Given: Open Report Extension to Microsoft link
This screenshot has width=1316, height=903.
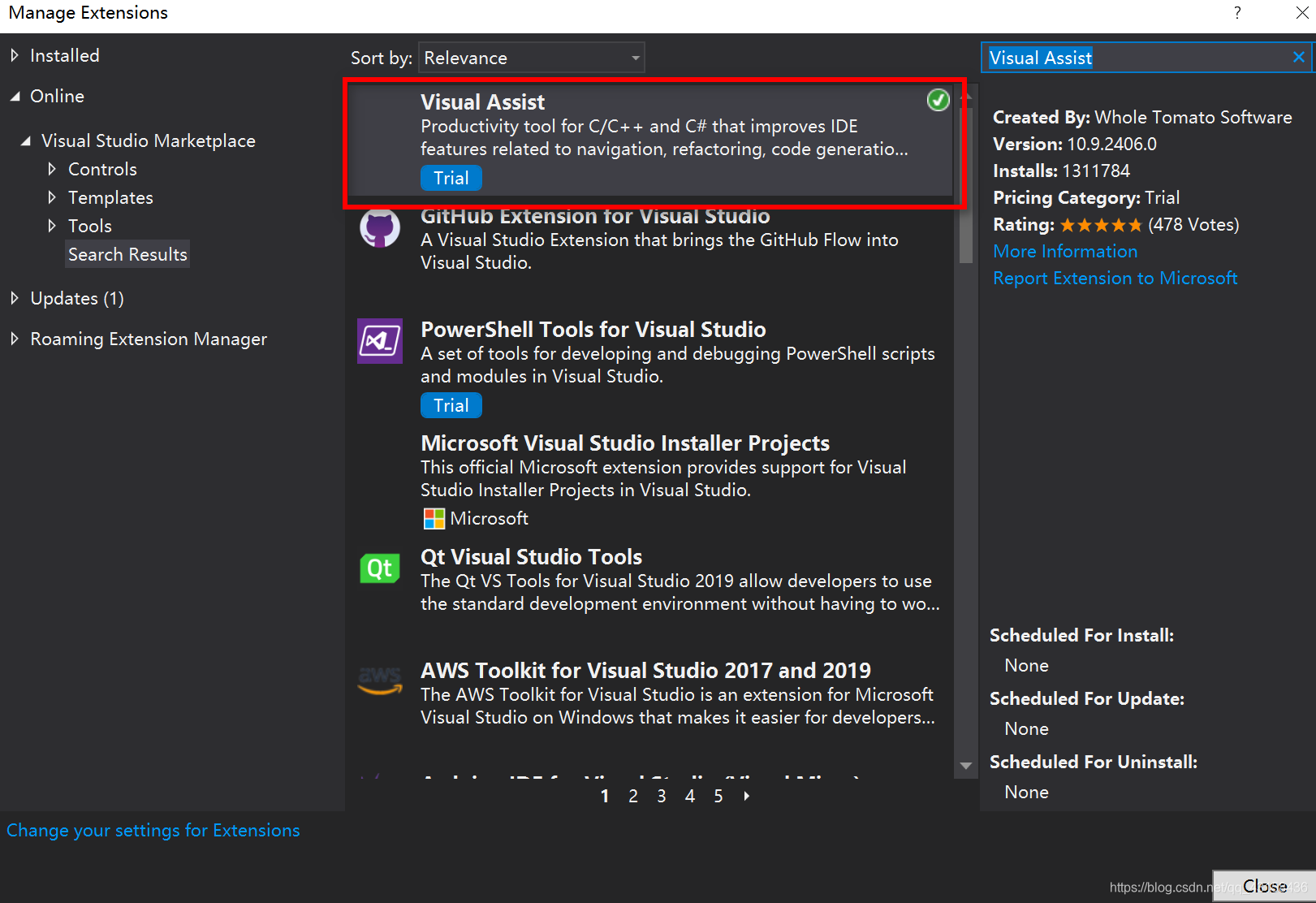Looking at the screenshot, I should coord(1115,278).
